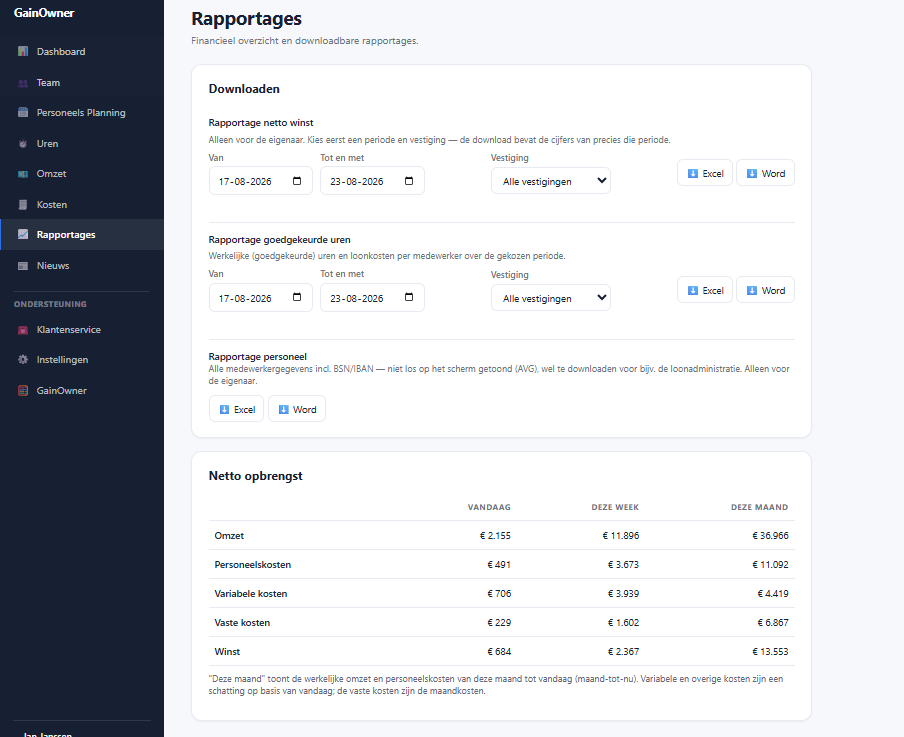Click the Rapportage personeel heading

coord(258,356)
